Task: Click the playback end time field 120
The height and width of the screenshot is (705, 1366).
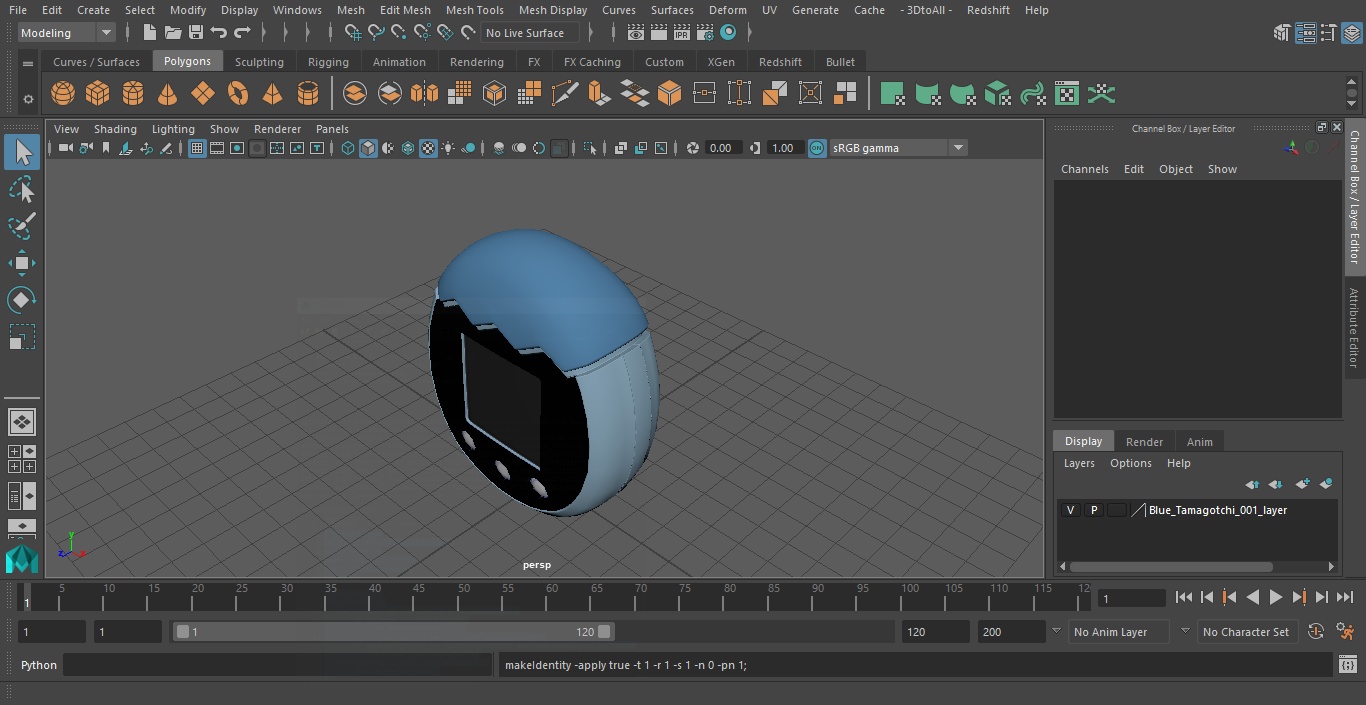Action: (934, 632)
